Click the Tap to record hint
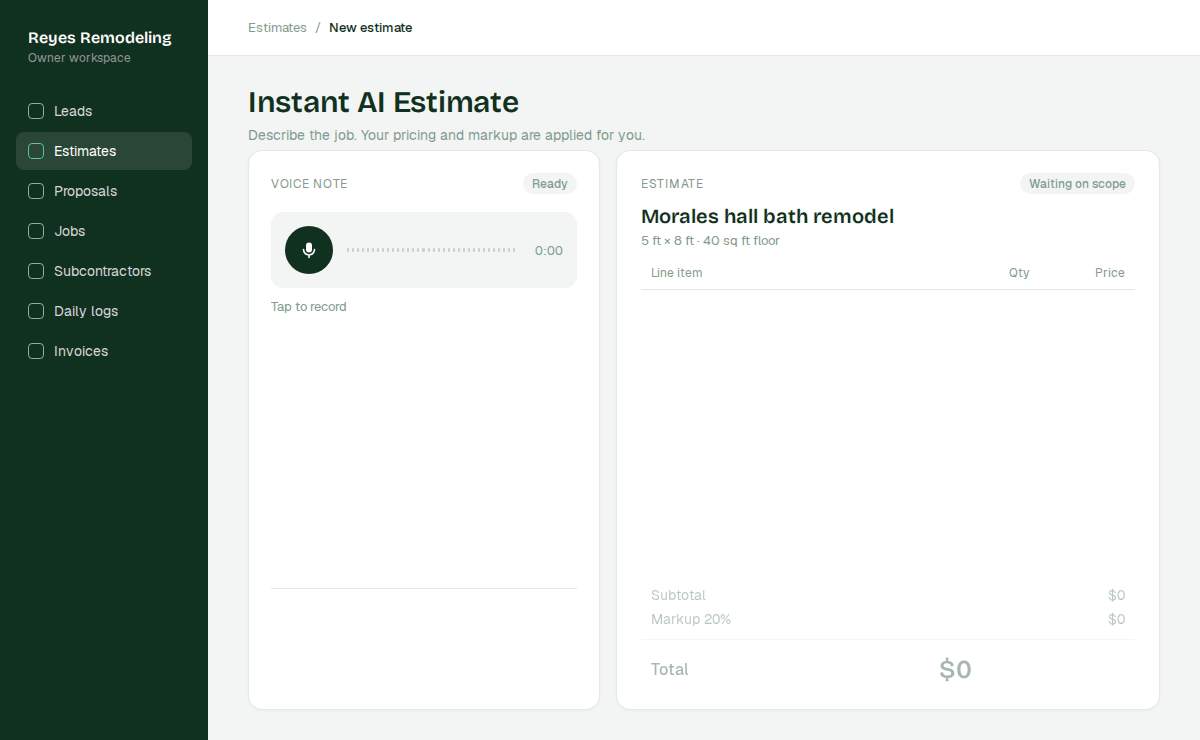 (309, 307)
